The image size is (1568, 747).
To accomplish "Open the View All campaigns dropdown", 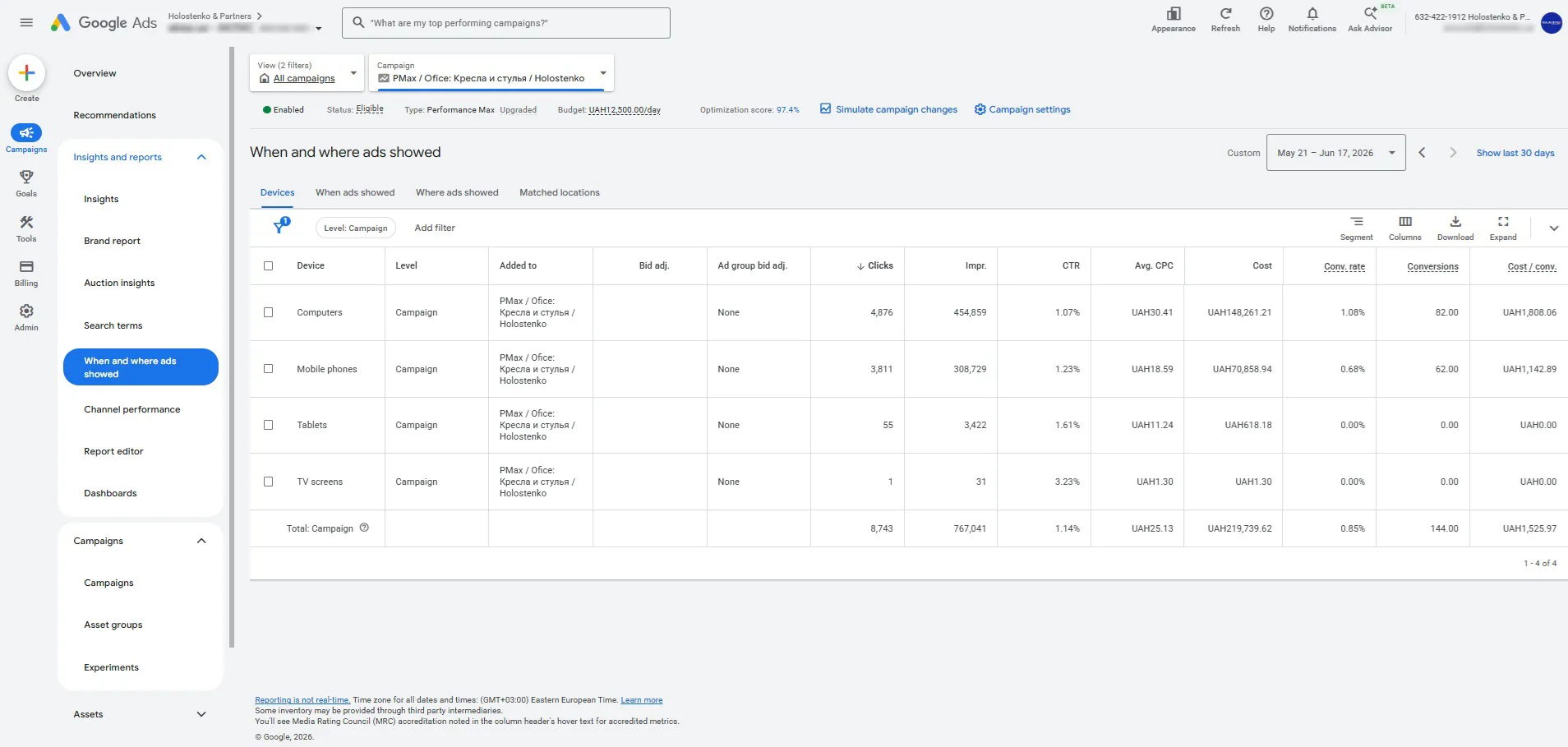I will click(307, 72).
